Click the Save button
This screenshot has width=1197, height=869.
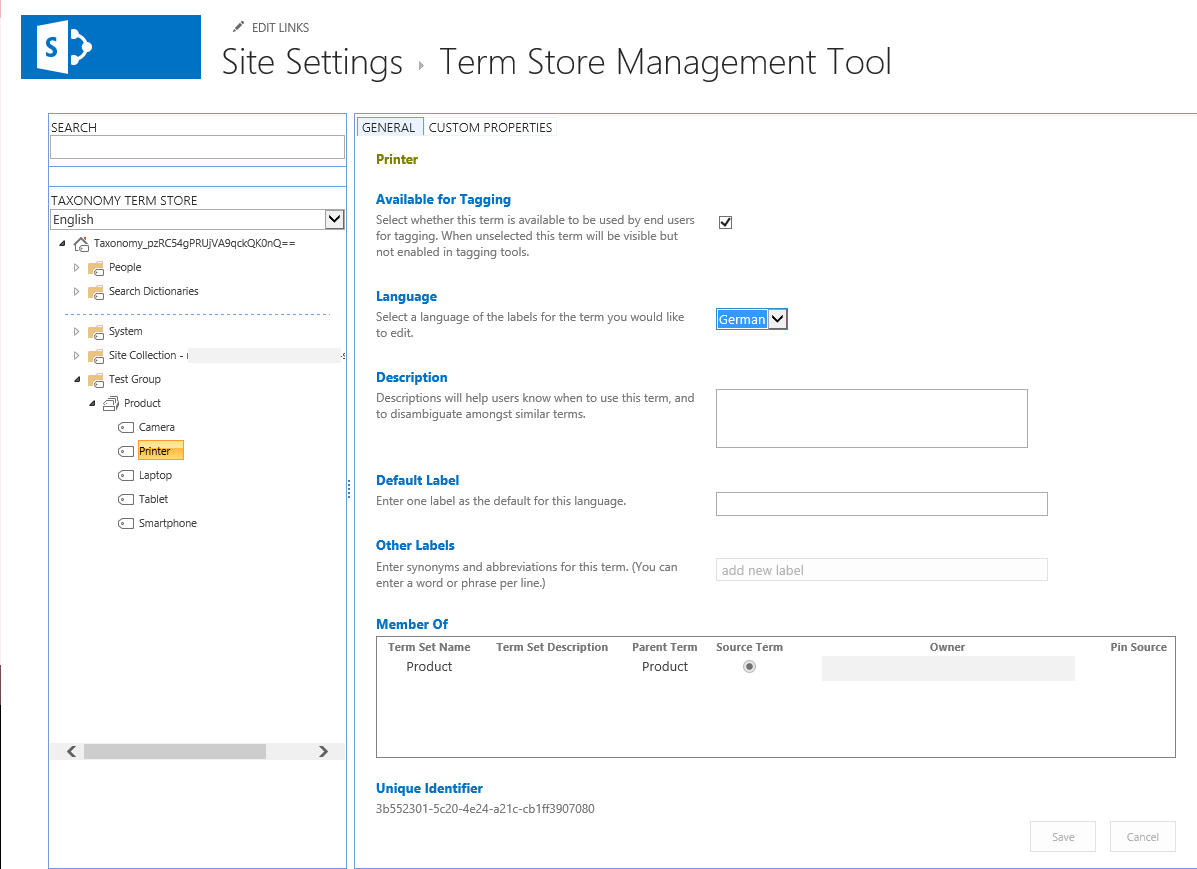click(x=1062, y=837)
